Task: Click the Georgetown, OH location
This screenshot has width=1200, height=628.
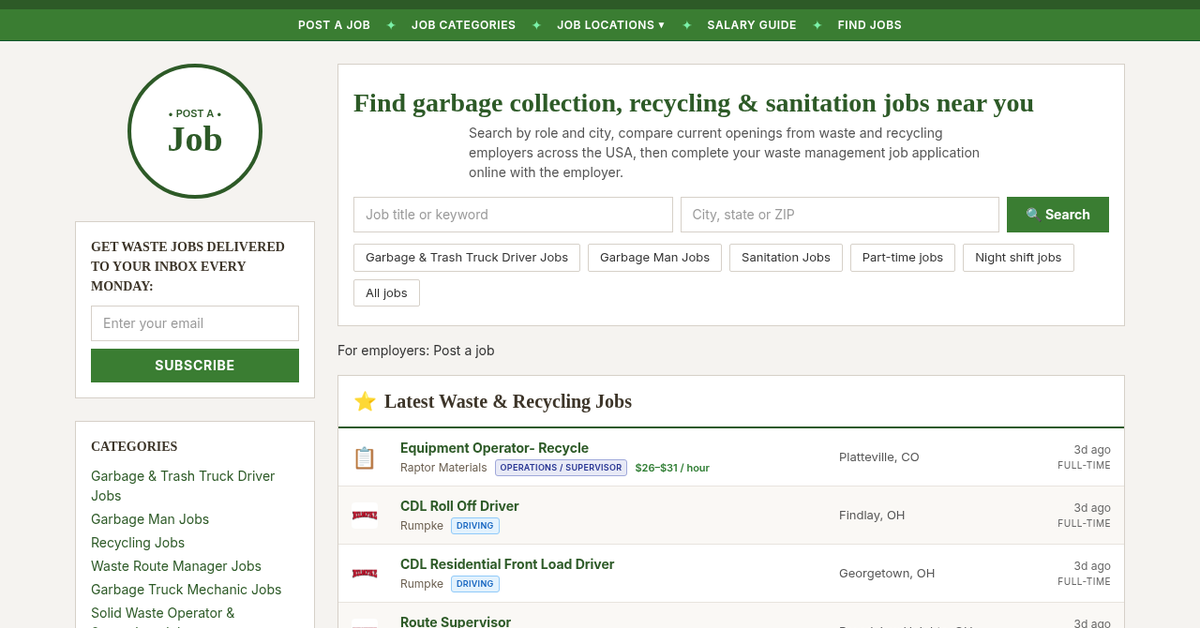Action: tap(887, 573)
